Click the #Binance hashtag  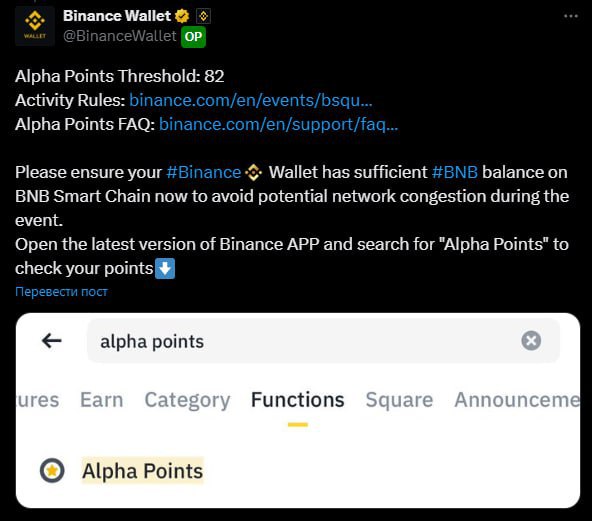click(204, 172)
